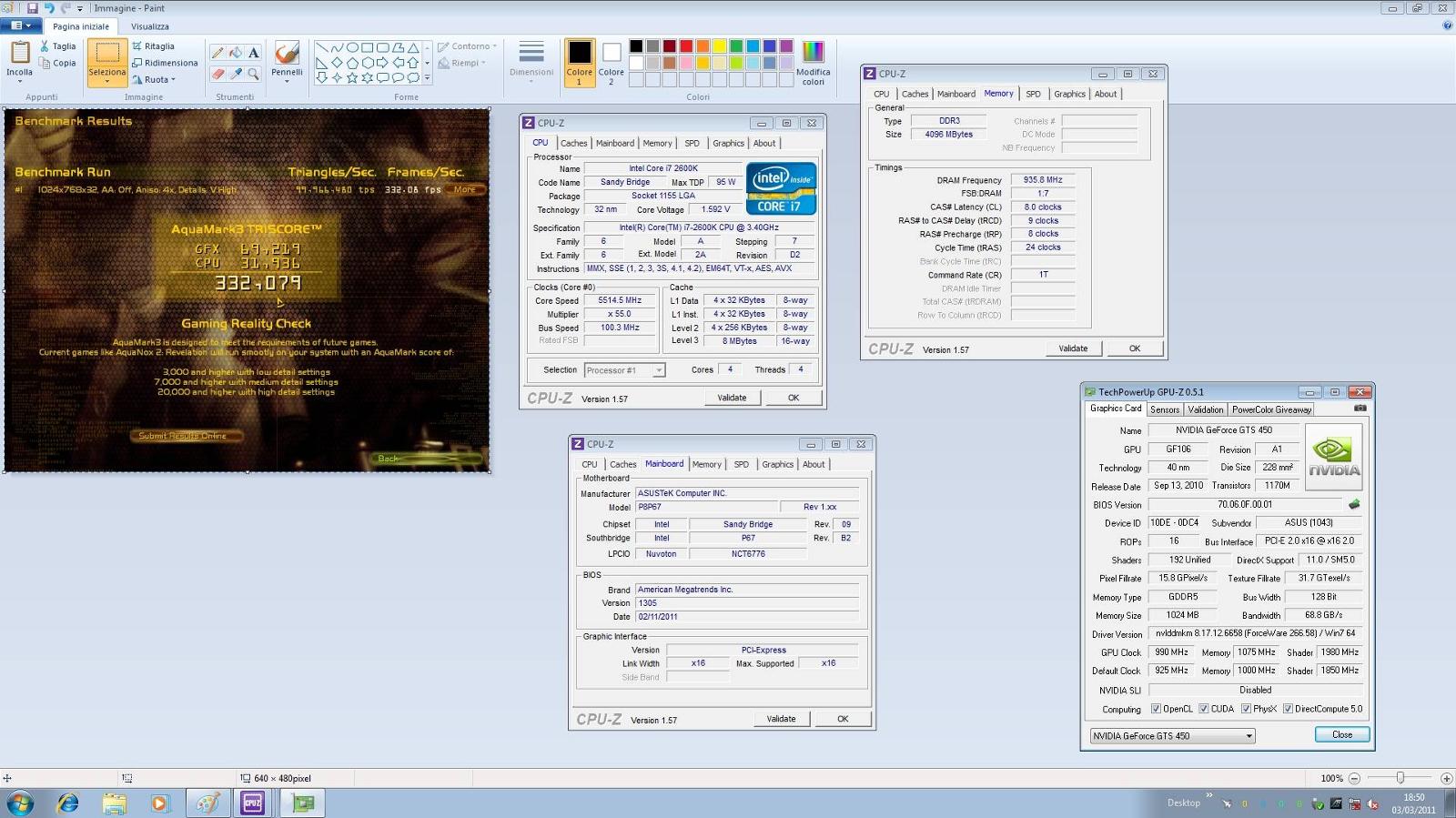The height and width of the screenshot is (818, 1456).
Task: Click the Incolla (Paste) clipboard icon
Action: click(19, 52)
